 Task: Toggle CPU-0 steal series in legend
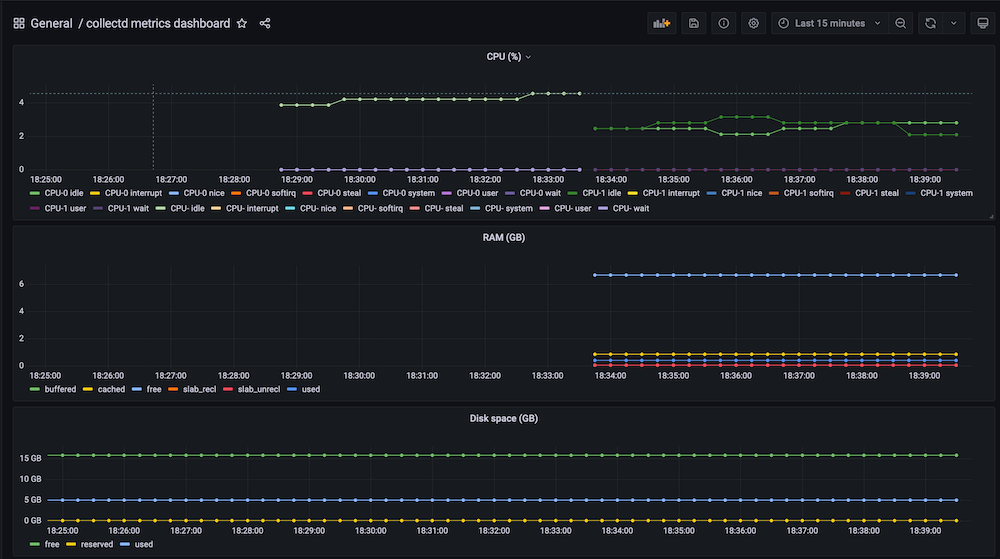click(x=339, y=193)
